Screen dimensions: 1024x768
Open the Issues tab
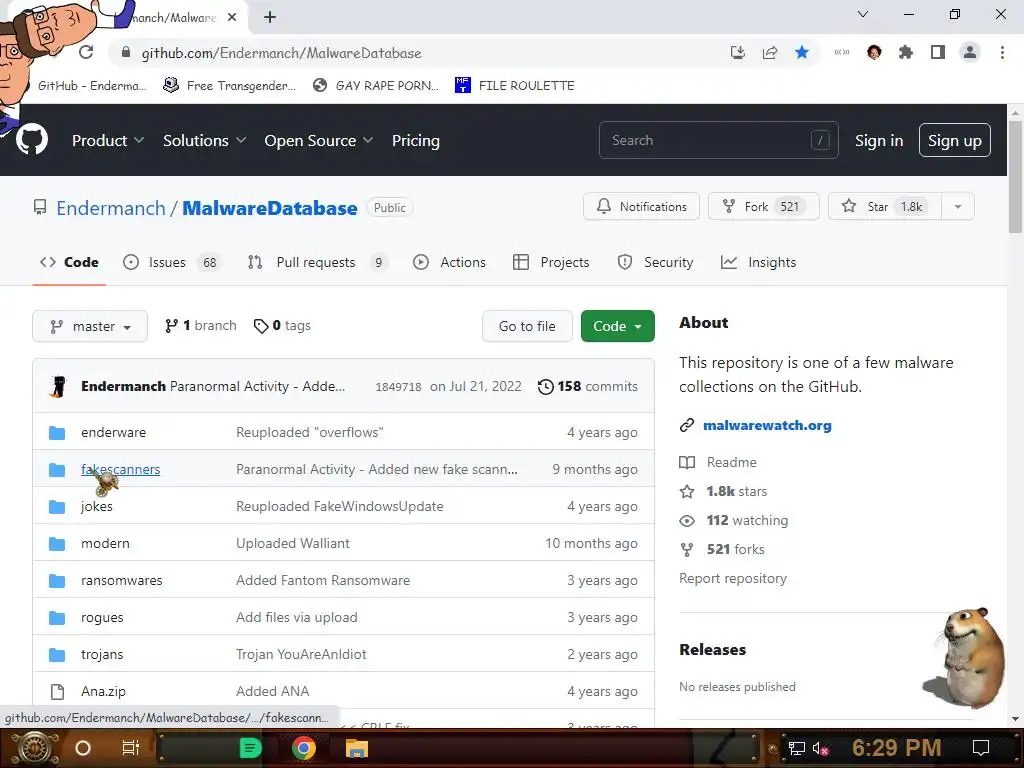173,263
